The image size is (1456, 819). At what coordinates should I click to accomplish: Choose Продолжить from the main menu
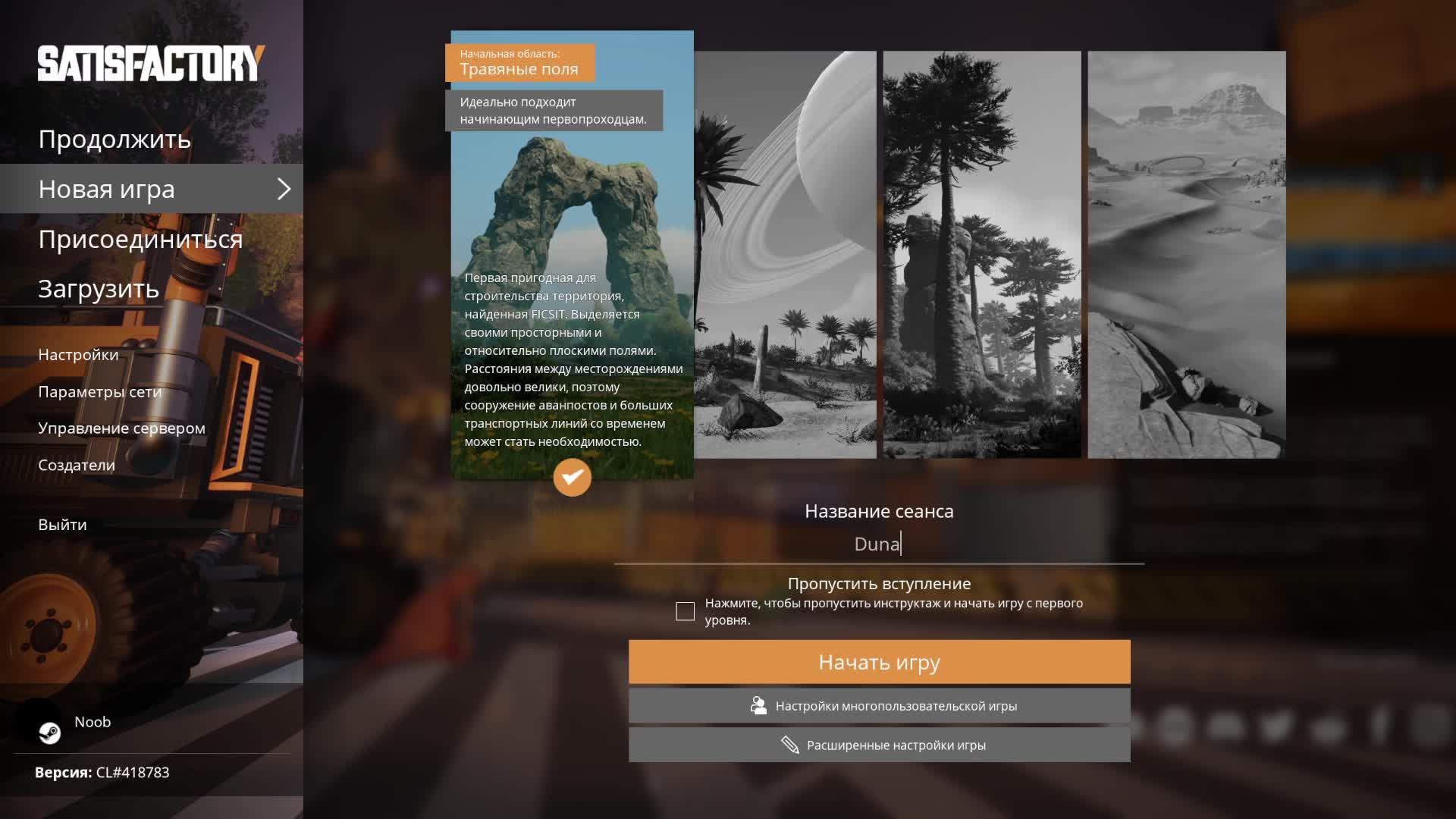click(115, 140)
